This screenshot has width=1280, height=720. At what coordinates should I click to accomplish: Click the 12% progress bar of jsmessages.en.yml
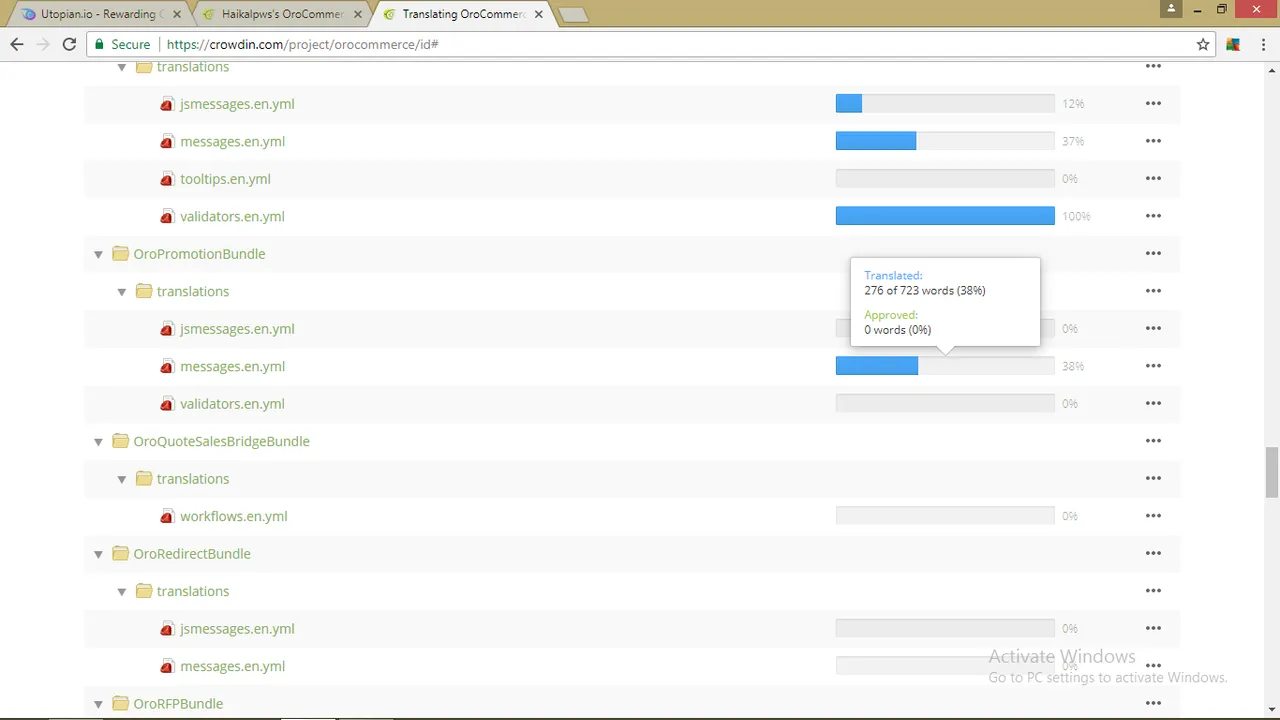pos(945,104)
